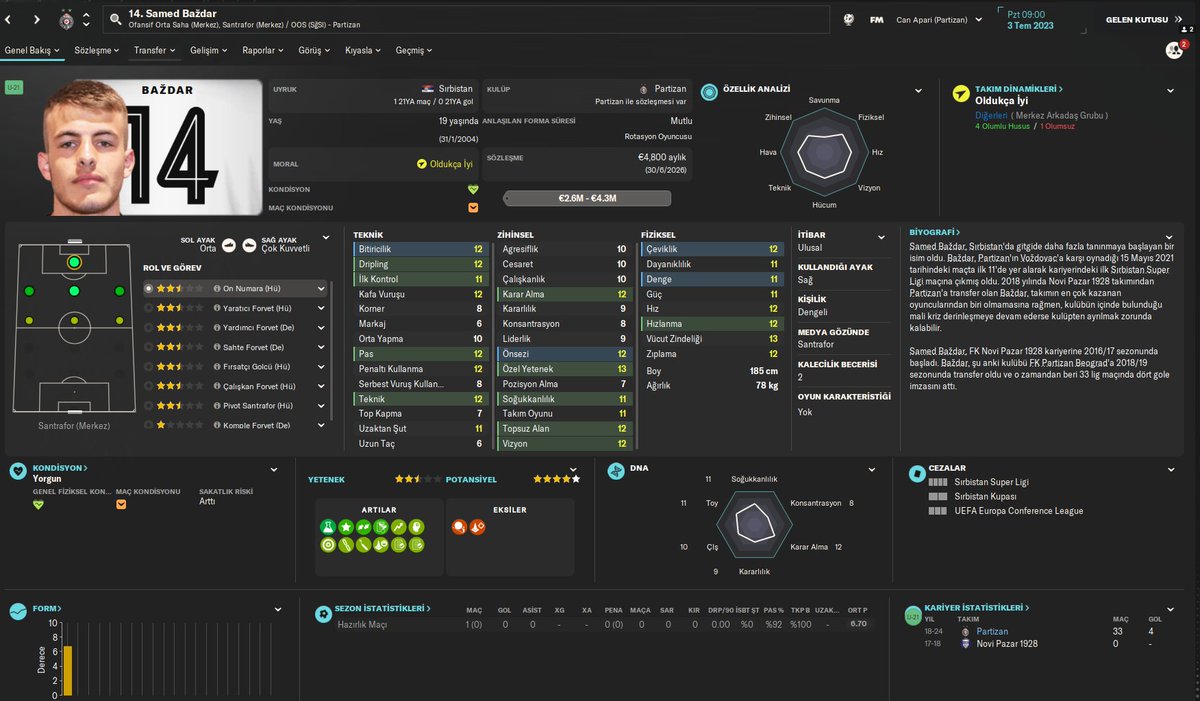Click the green target icon in Artılar
The width and height of the screenshot is (1200, 701).
327,545
